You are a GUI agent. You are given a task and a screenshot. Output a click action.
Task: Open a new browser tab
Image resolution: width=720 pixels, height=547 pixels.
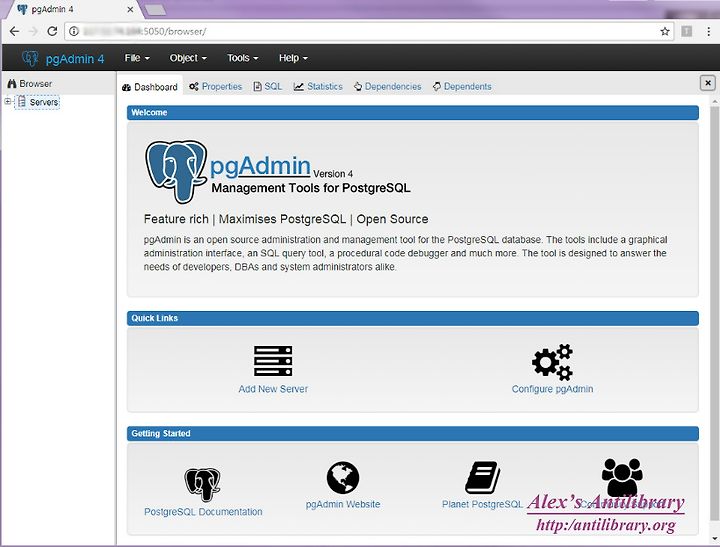click(x=155, y=10)
